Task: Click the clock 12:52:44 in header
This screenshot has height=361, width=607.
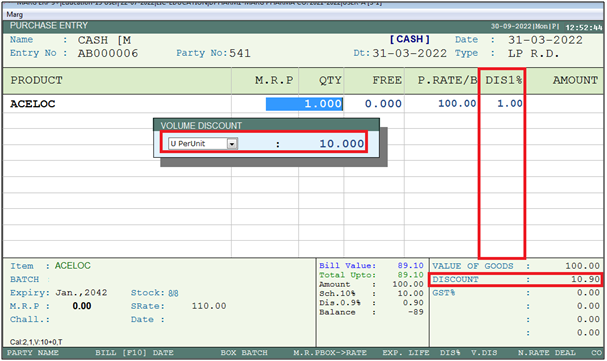Action: [x=584, y=27]
